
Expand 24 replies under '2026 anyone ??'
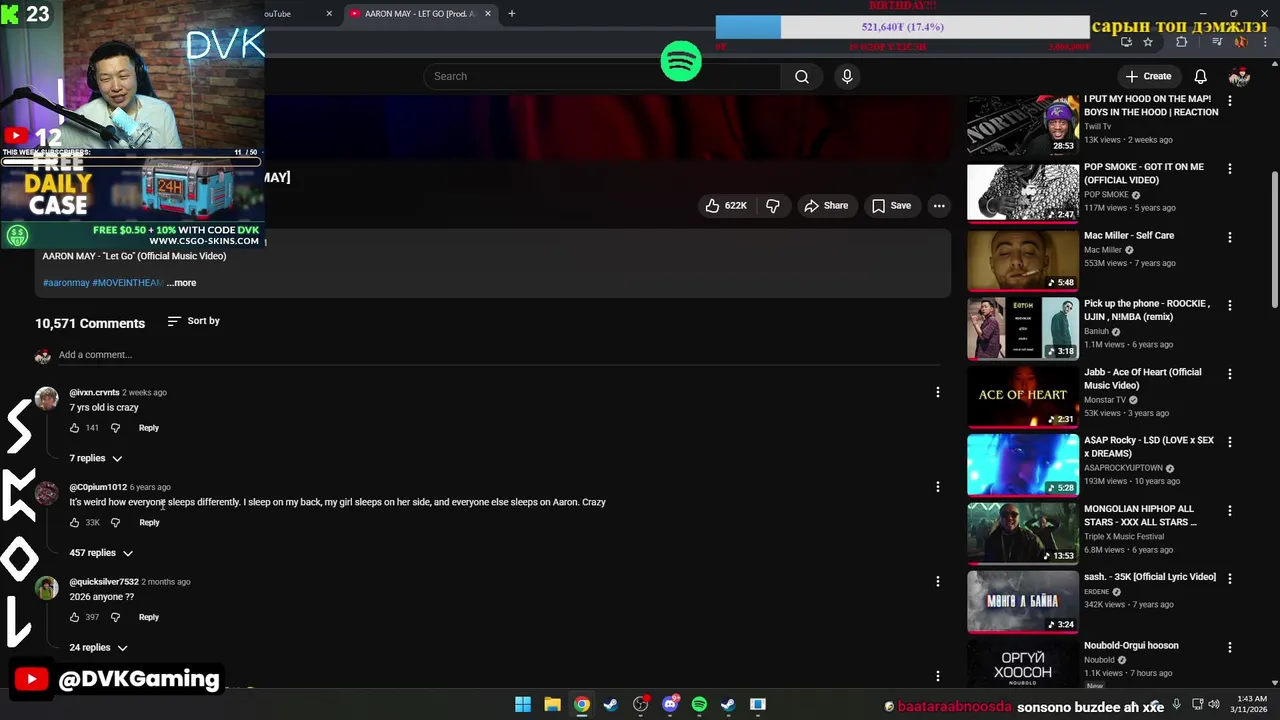[98, 648]
